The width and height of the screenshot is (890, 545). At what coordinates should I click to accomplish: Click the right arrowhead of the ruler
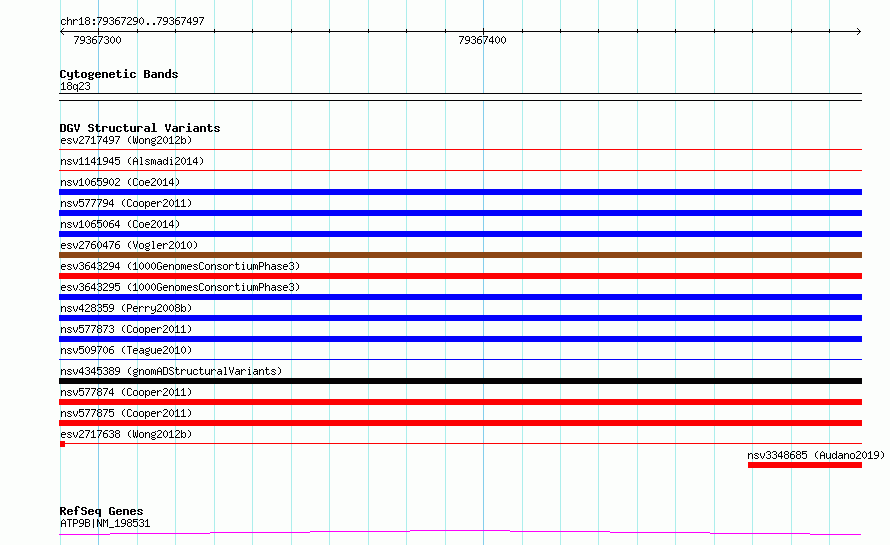click(x=859, y=31)
